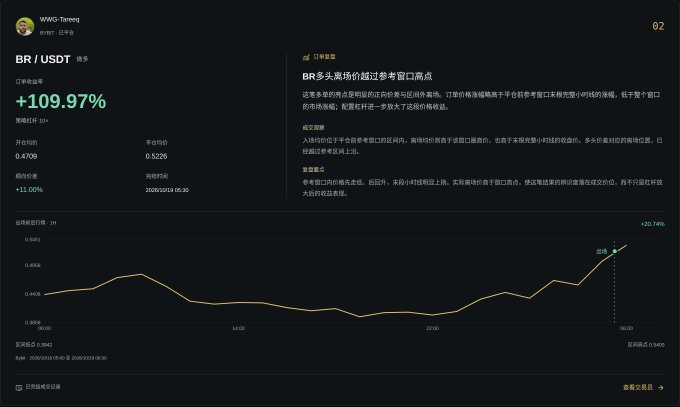Click the +109.97% return figure
Screen dimensions: 680x407
[x=61, y=101]
